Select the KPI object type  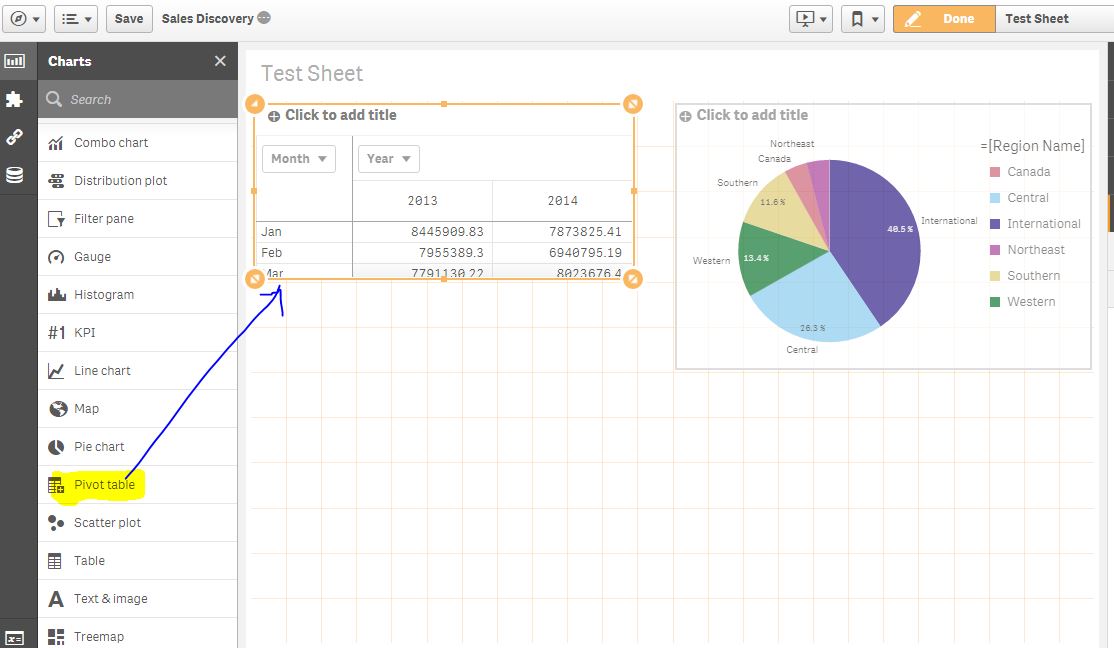83,332
